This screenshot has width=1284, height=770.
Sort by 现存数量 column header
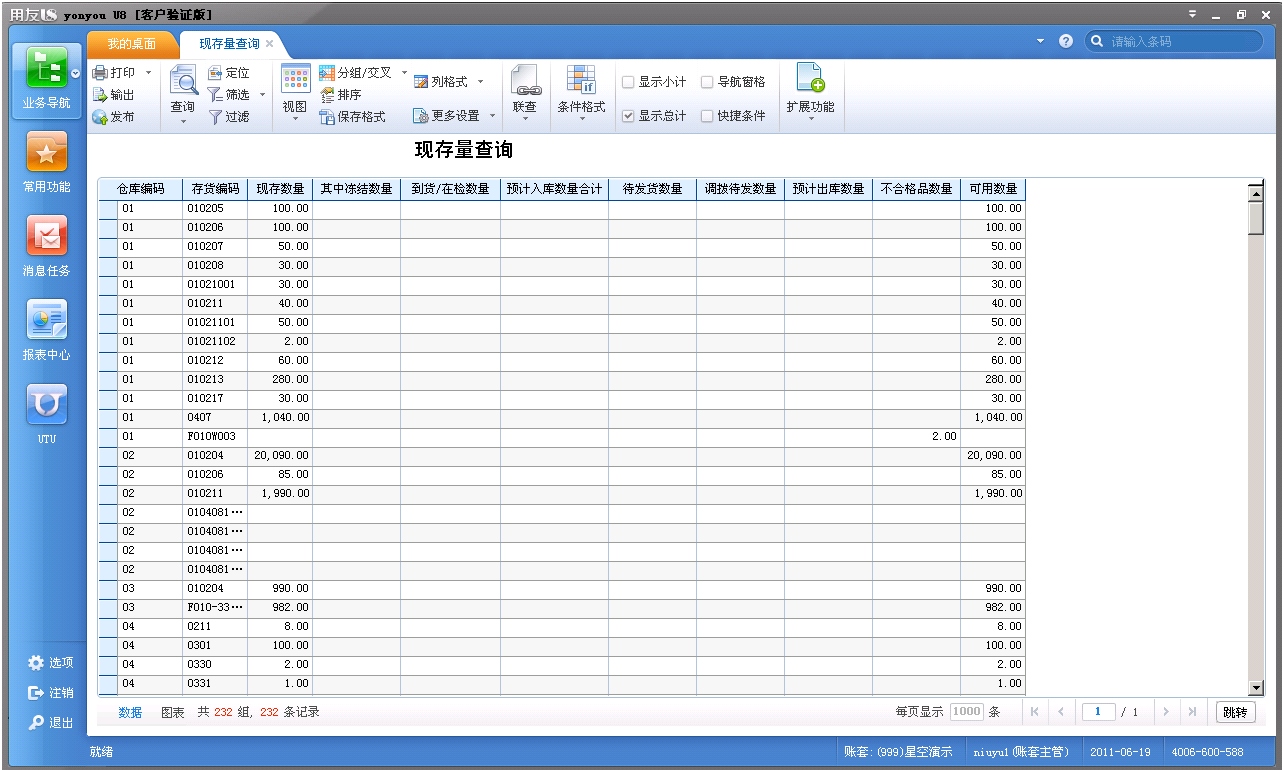click(280, 189)
